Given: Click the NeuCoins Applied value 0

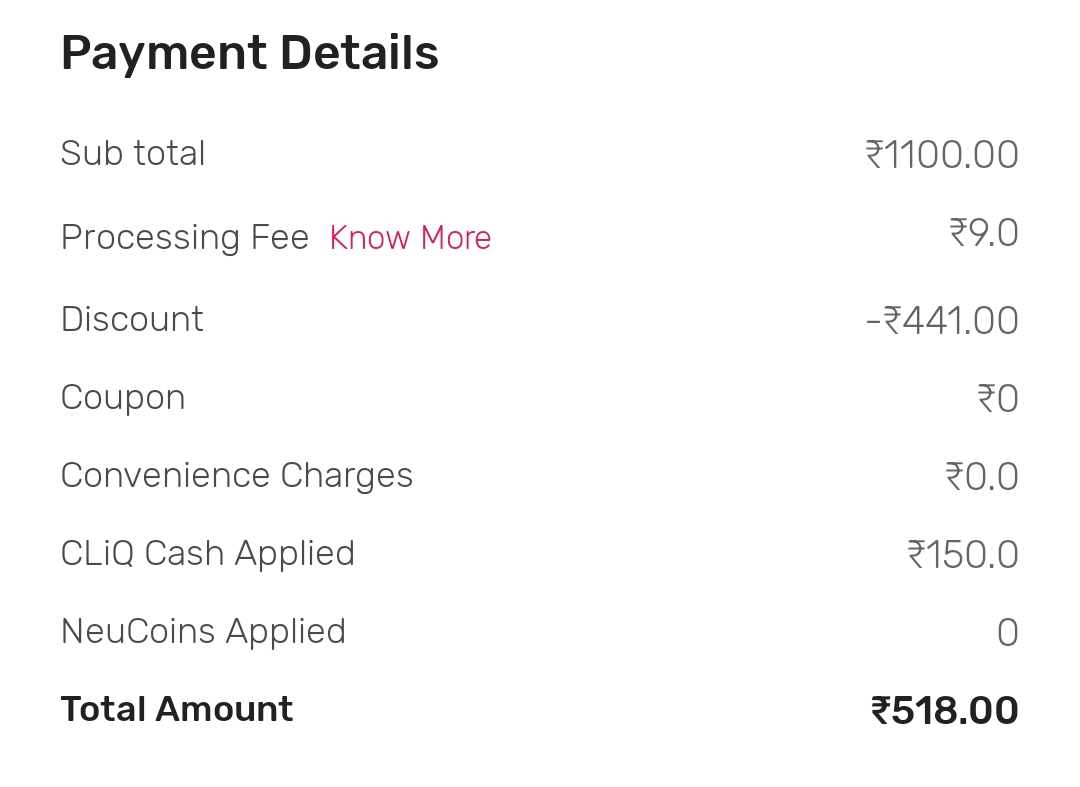Looking at the screenshot, I should (1007, 633).
